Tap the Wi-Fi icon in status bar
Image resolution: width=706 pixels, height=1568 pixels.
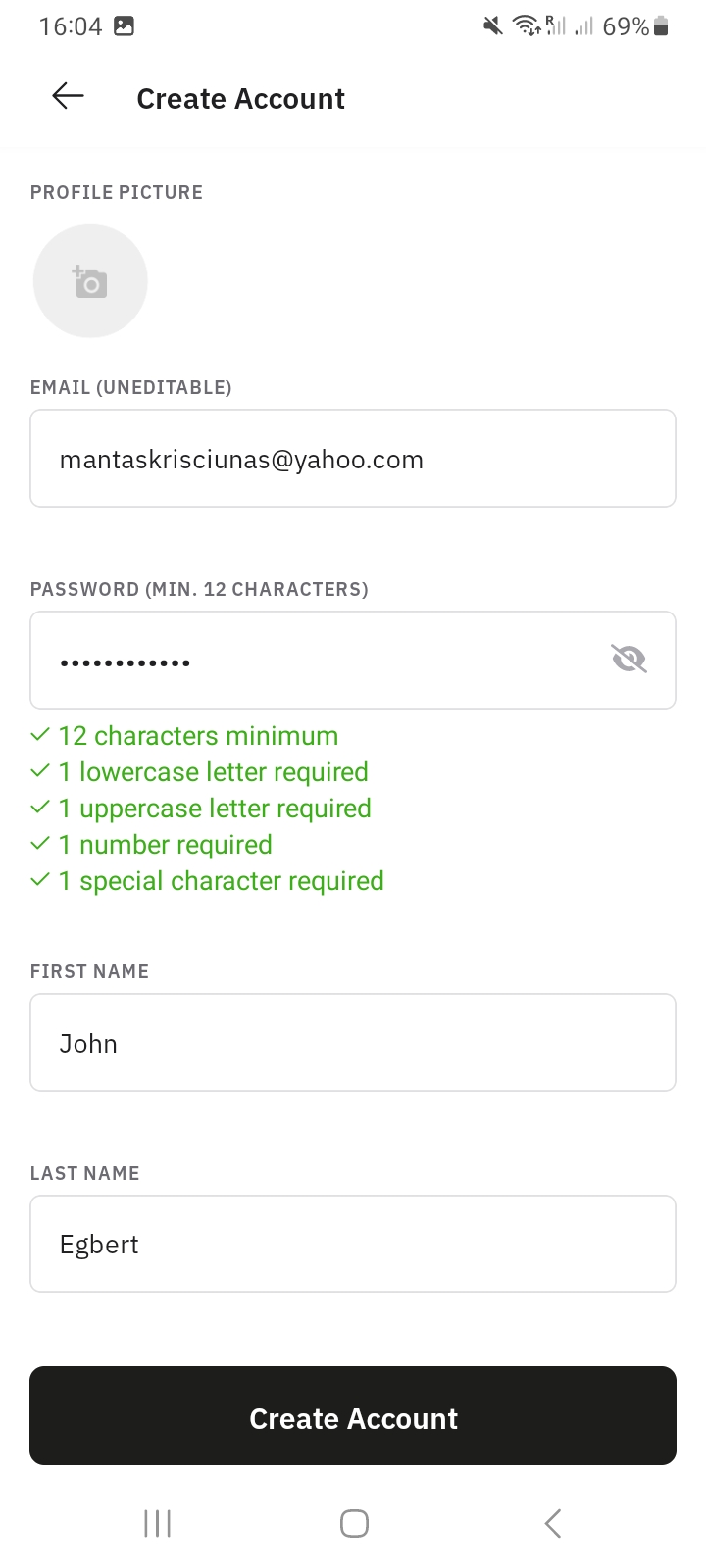tap(528, 26)
